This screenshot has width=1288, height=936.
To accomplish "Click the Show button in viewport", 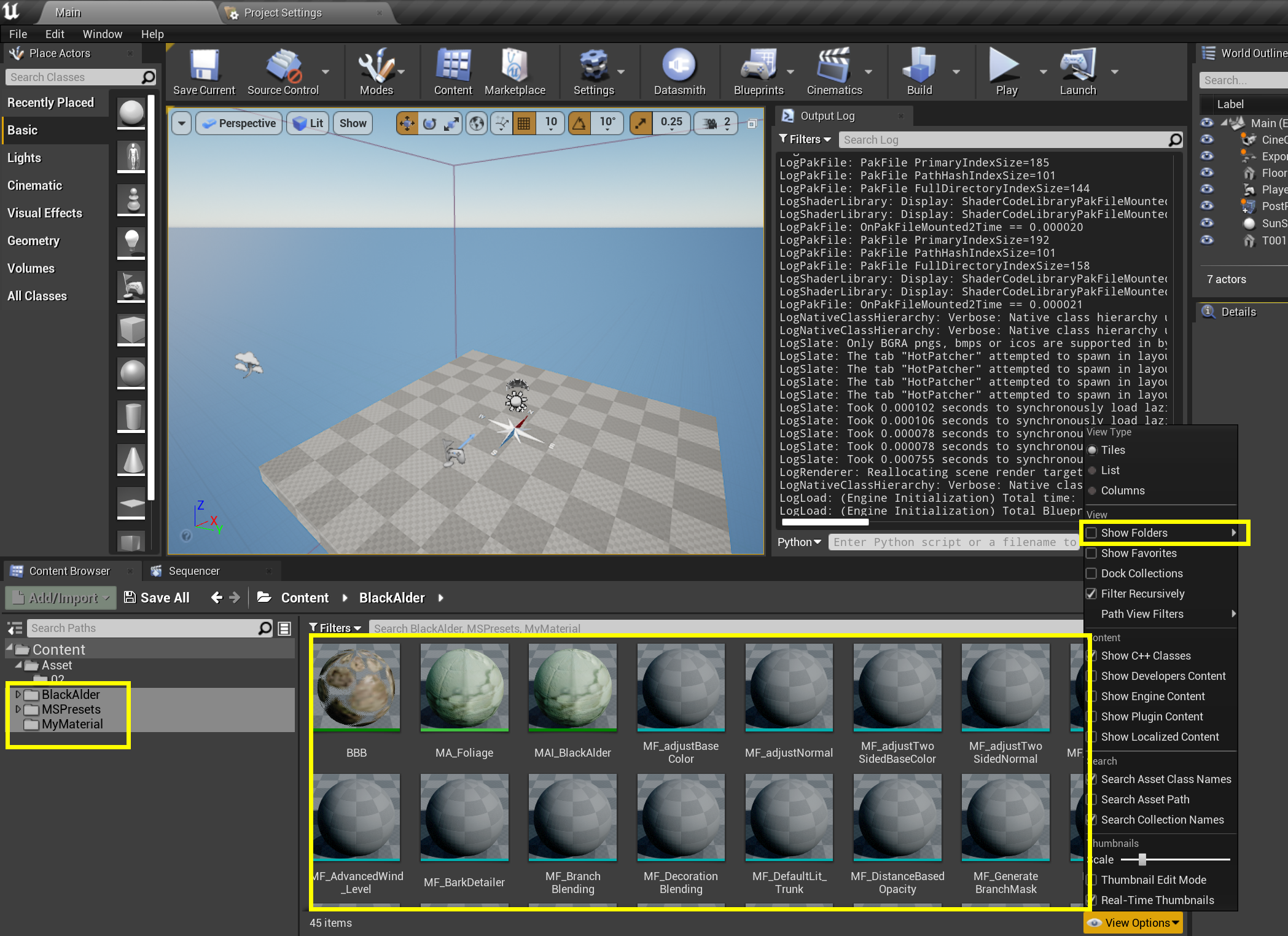I will pos(353,123).
